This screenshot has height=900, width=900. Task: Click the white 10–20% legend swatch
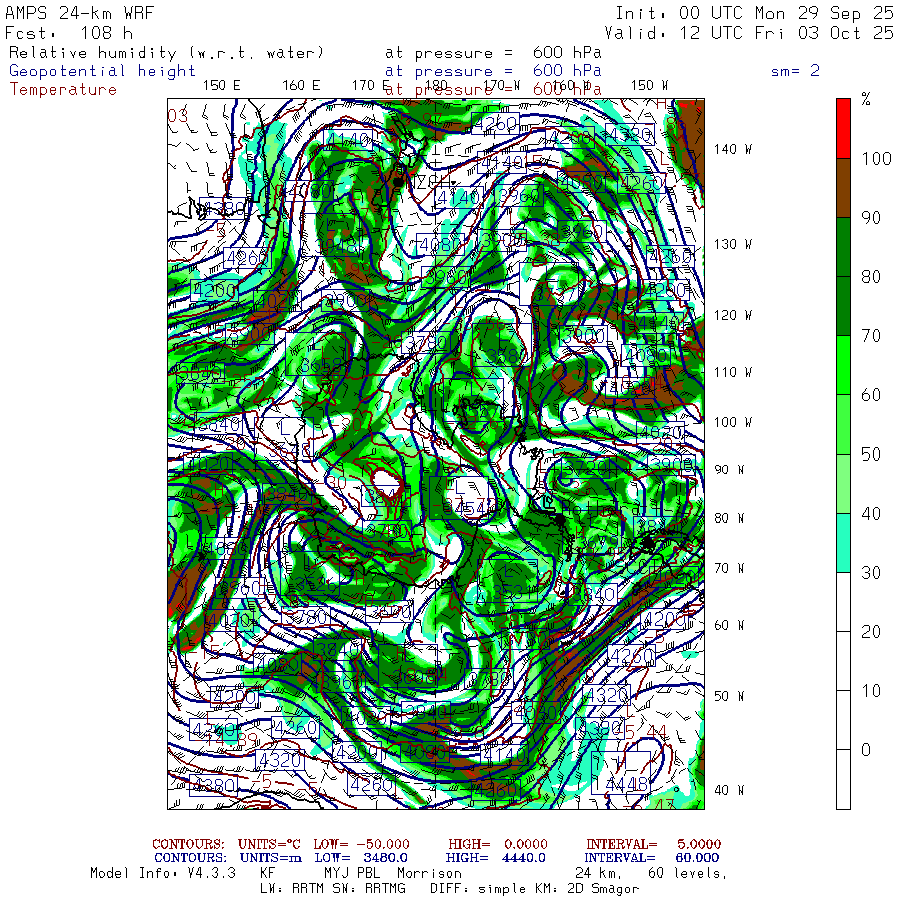(x=843, y=661)
